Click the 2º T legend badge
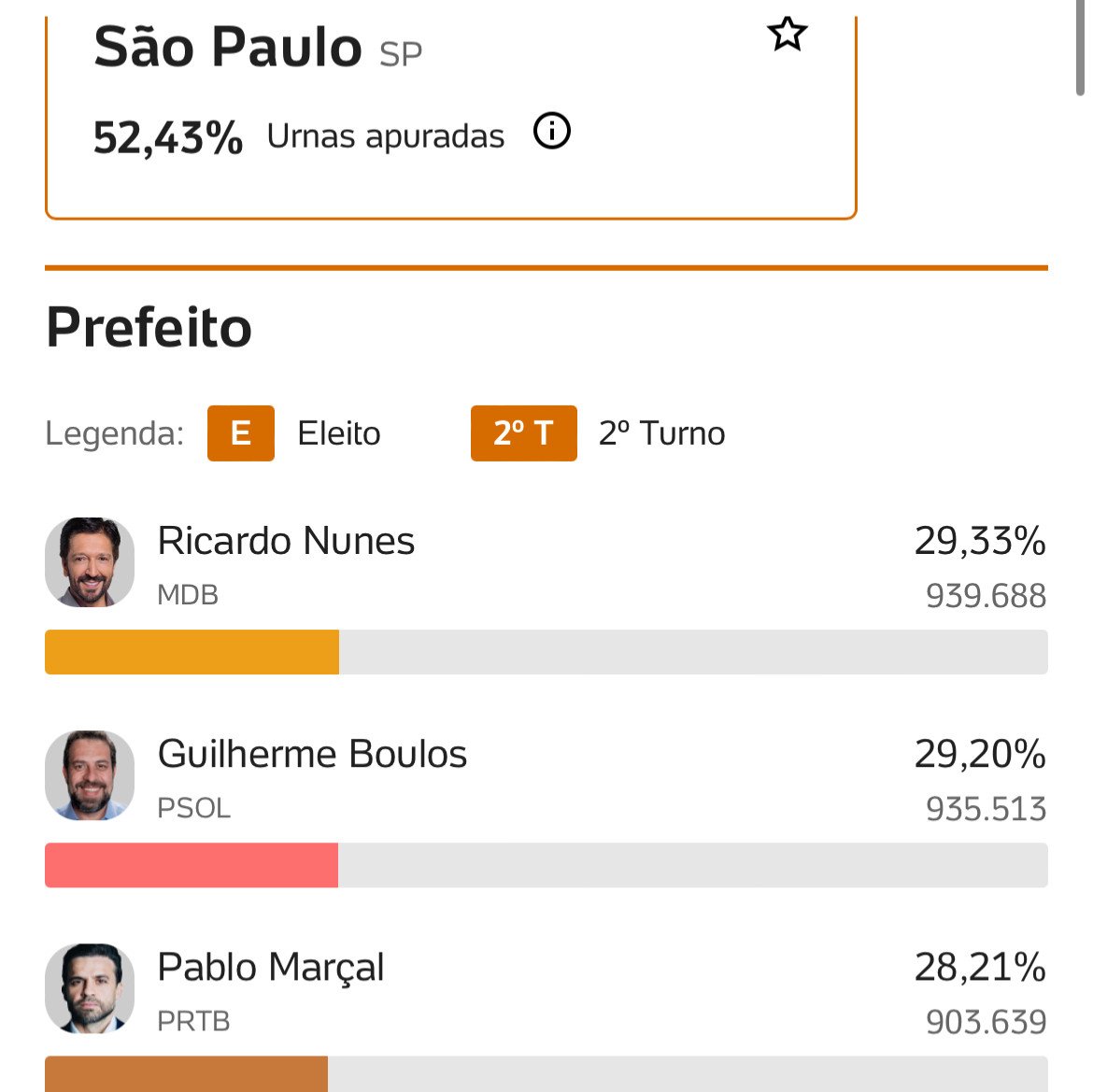The height and width of the screenshot is (1092, 1093). [523, 433]
